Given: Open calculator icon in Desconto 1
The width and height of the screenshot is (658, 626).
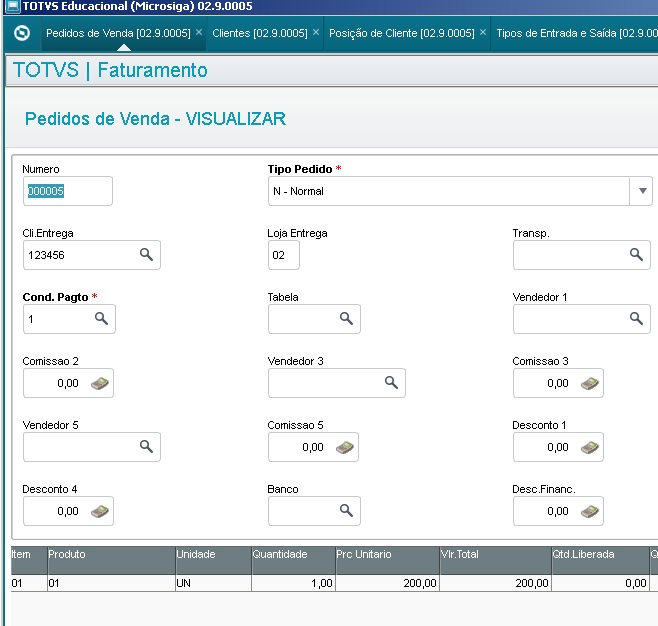Looking at the screenshot, I should [590, 447].
